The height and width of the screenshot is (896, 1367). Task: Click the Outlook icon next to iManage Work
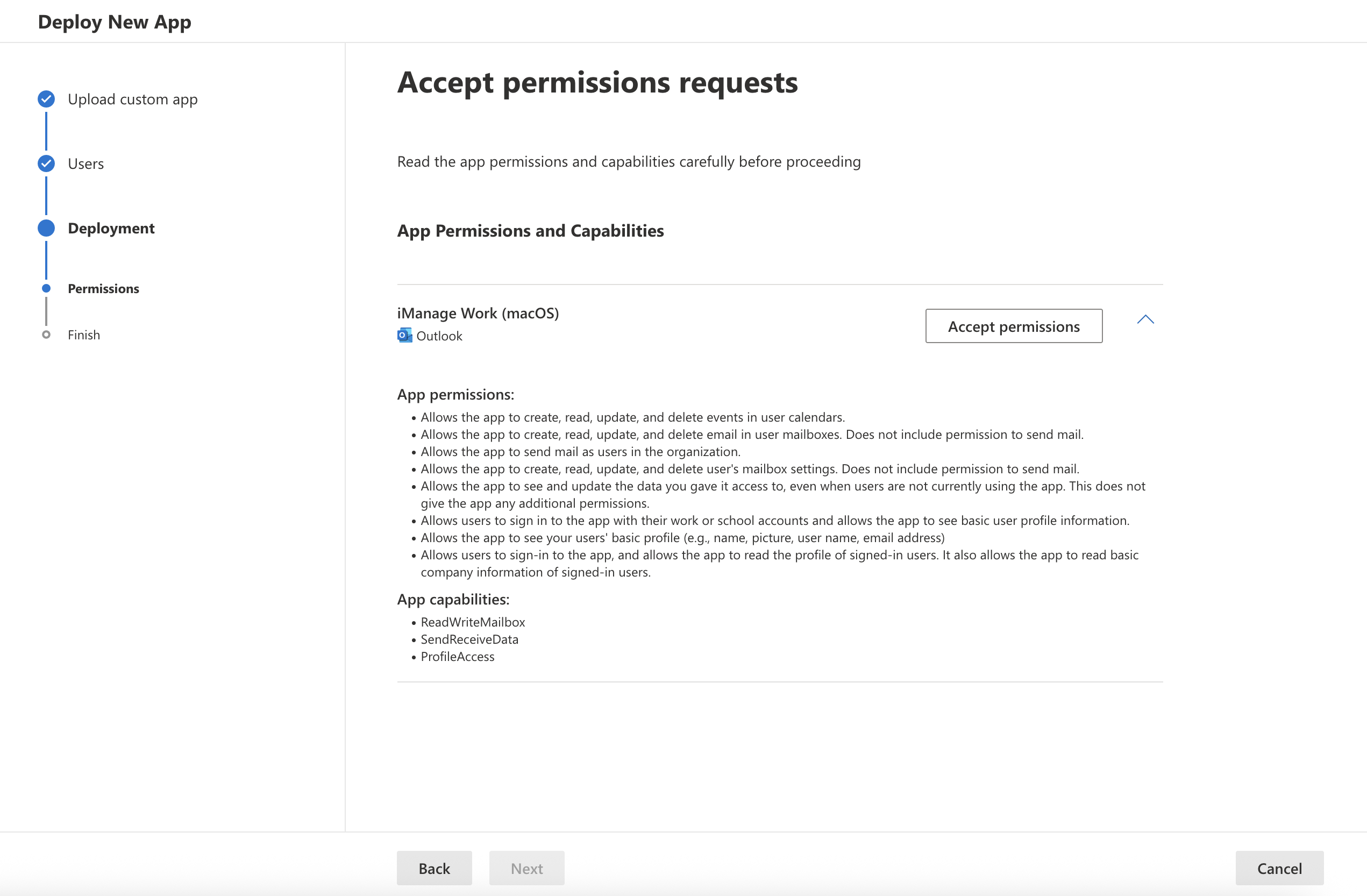tap(404, 336)
